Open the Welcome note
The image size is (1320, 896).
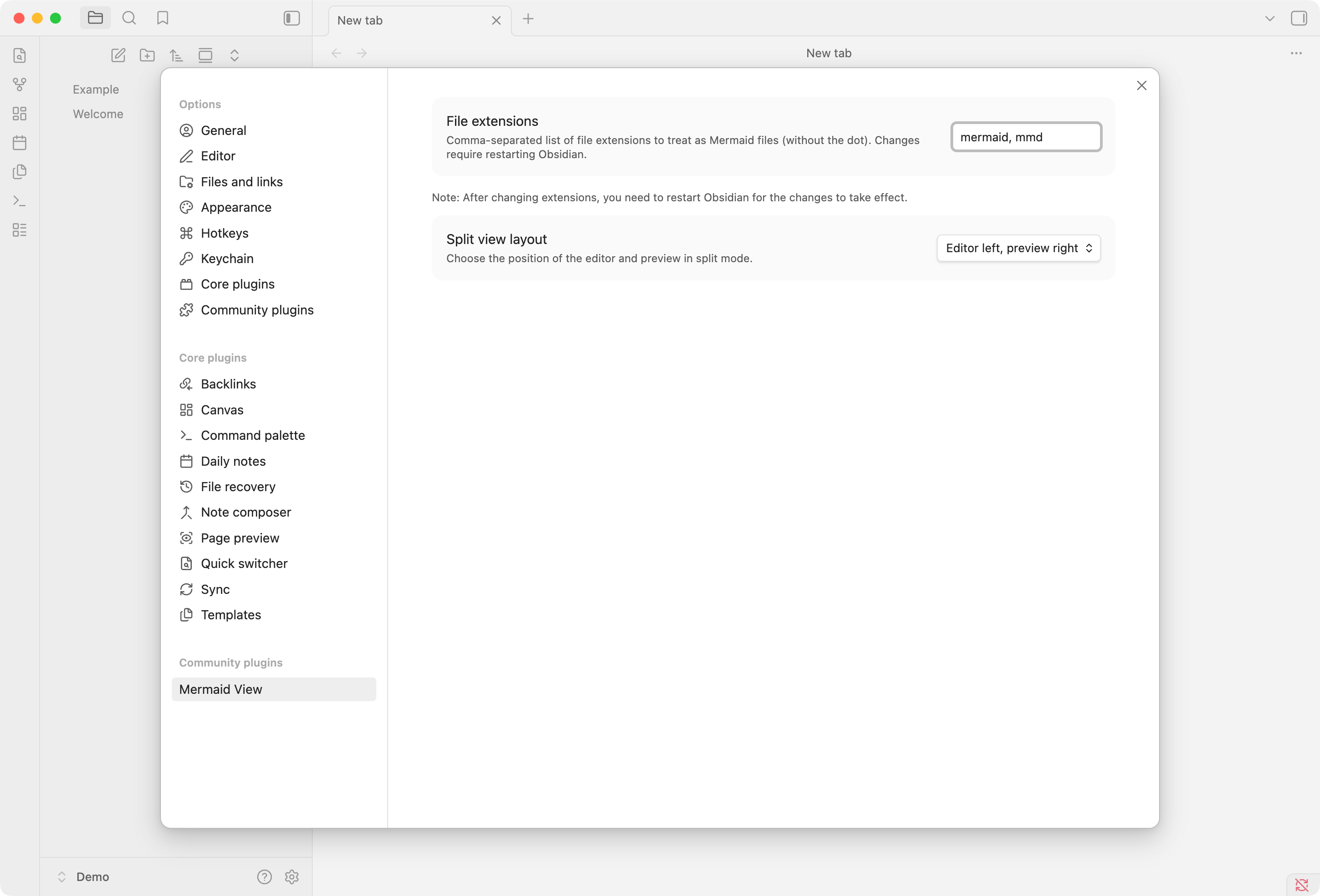[x=98, y=114]
